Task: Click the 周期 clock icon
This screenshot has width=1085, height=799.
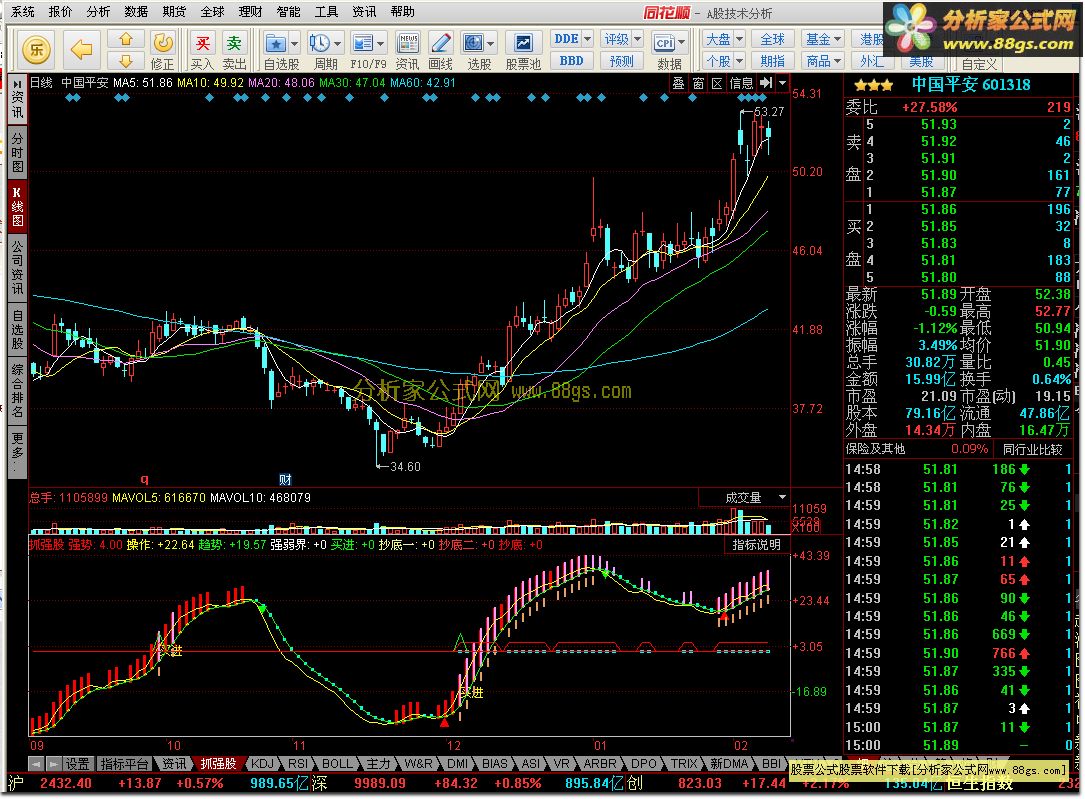Action: [319, 43]
